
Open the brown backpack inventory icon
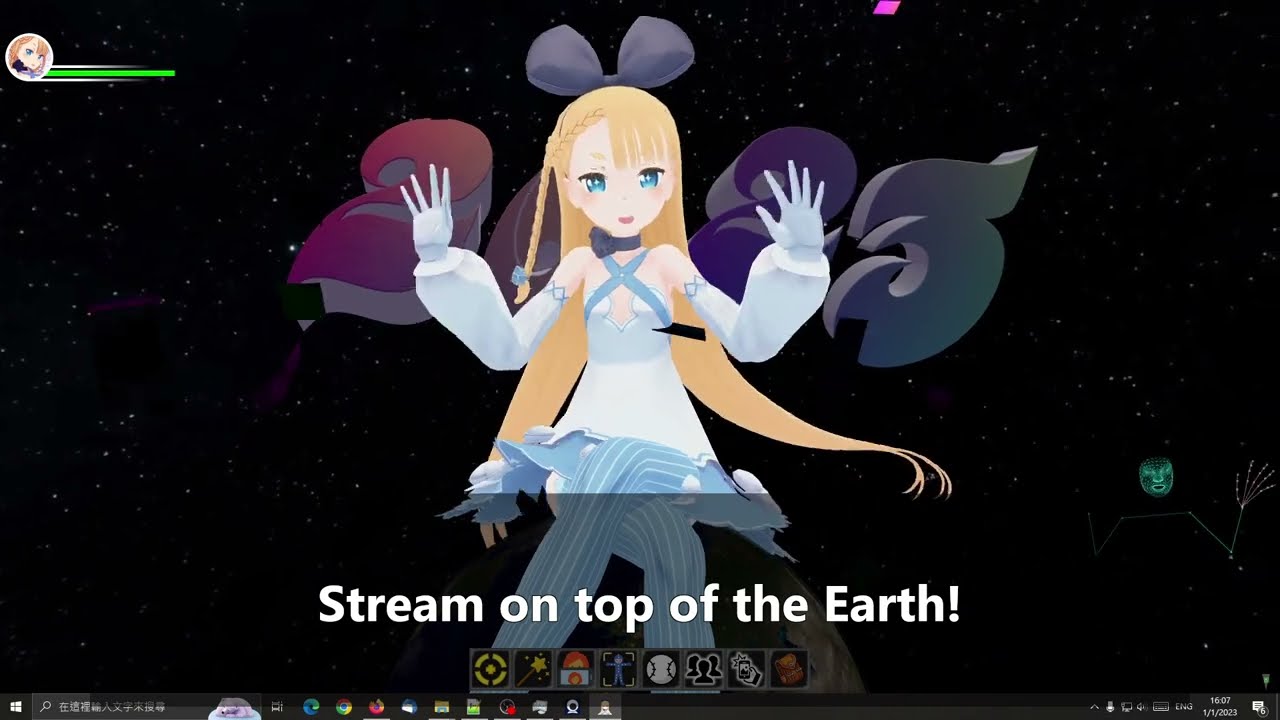coord(789,669)
